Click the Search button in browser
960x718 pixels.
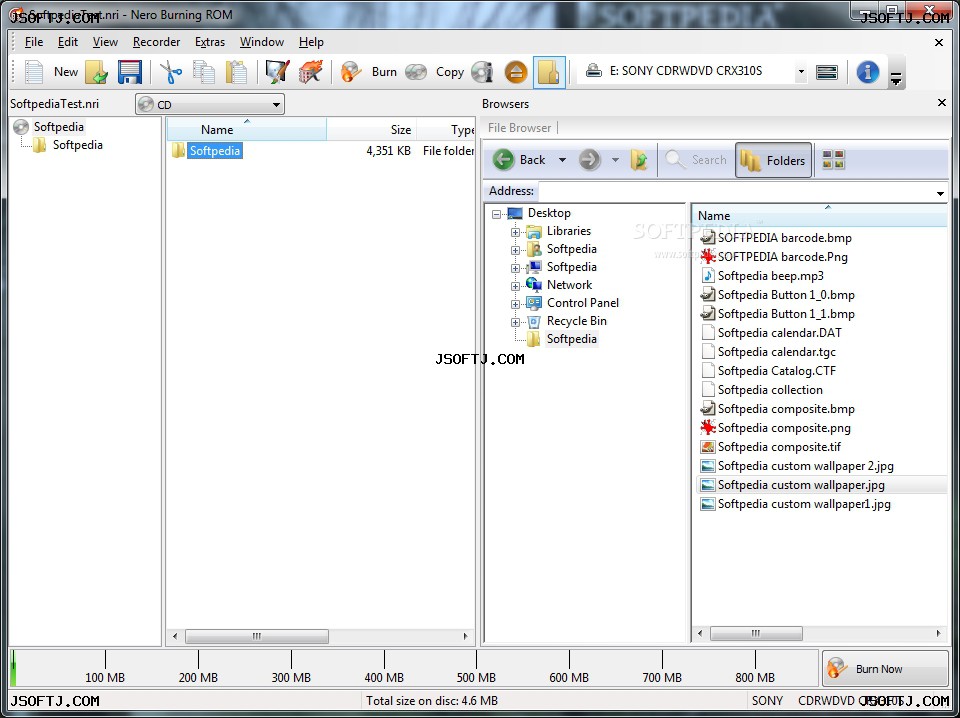click(696, 160)
